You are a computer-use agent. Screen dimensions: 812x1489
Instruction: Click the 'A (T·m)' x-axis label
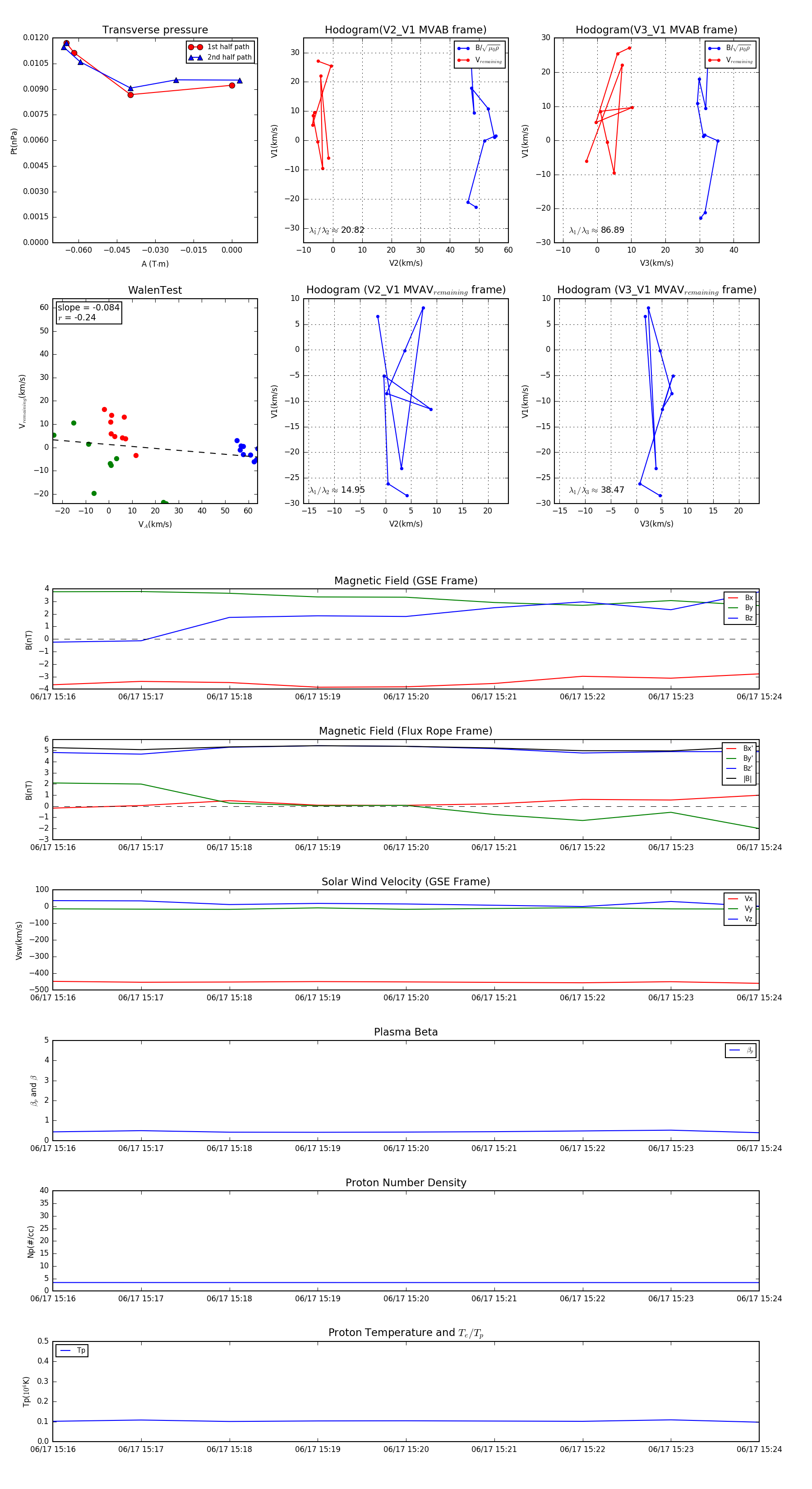point(155,264)
